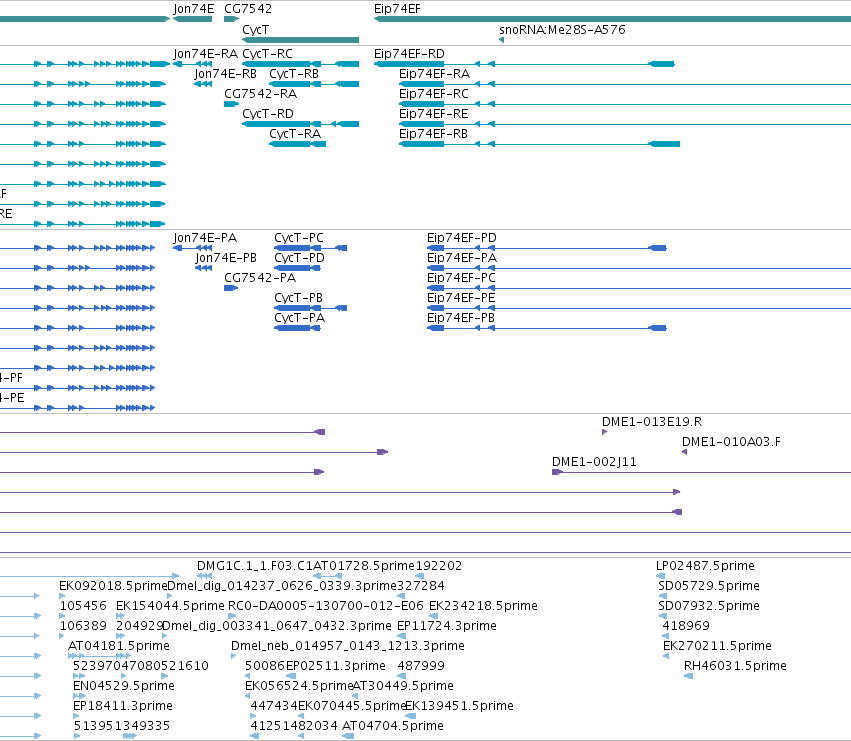Select the Eip74EF-PB protein label
Viewport: 851px width, 741px height.
point(461,318)
